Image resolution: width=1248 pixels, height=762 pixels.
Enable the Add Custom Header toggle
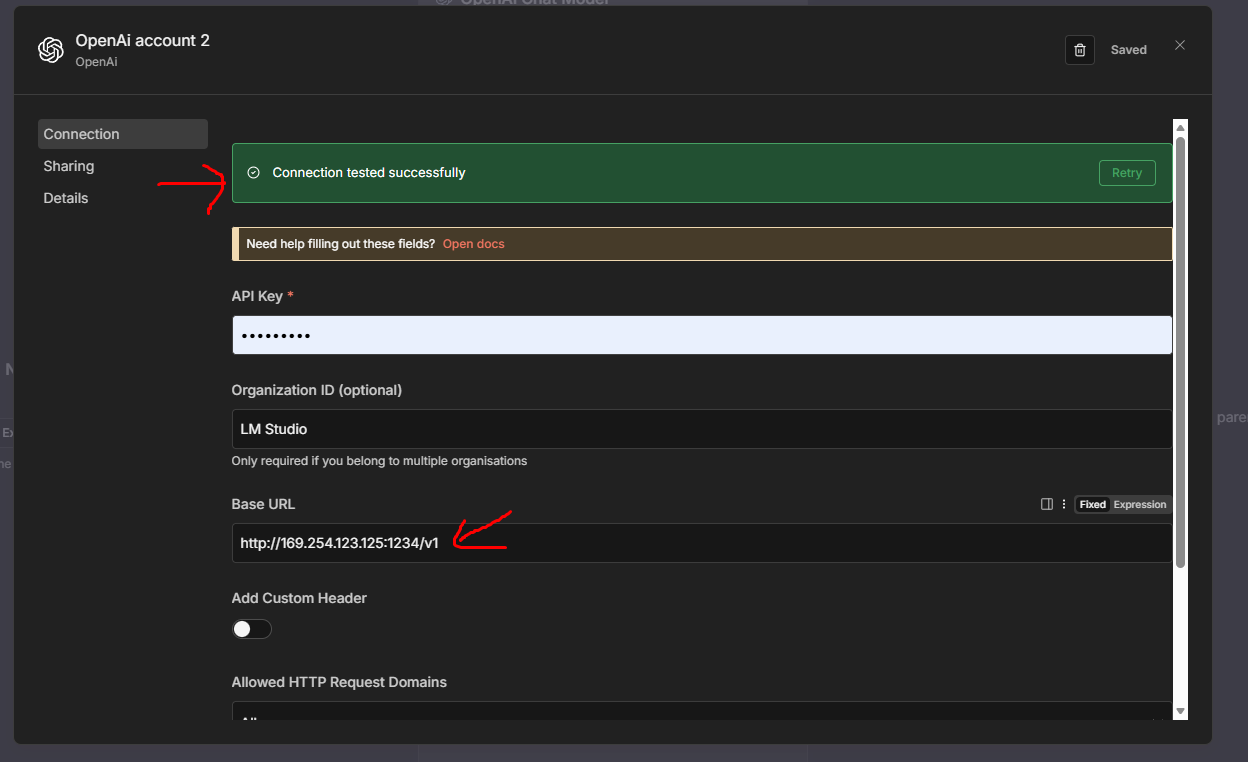coord(251,629)
